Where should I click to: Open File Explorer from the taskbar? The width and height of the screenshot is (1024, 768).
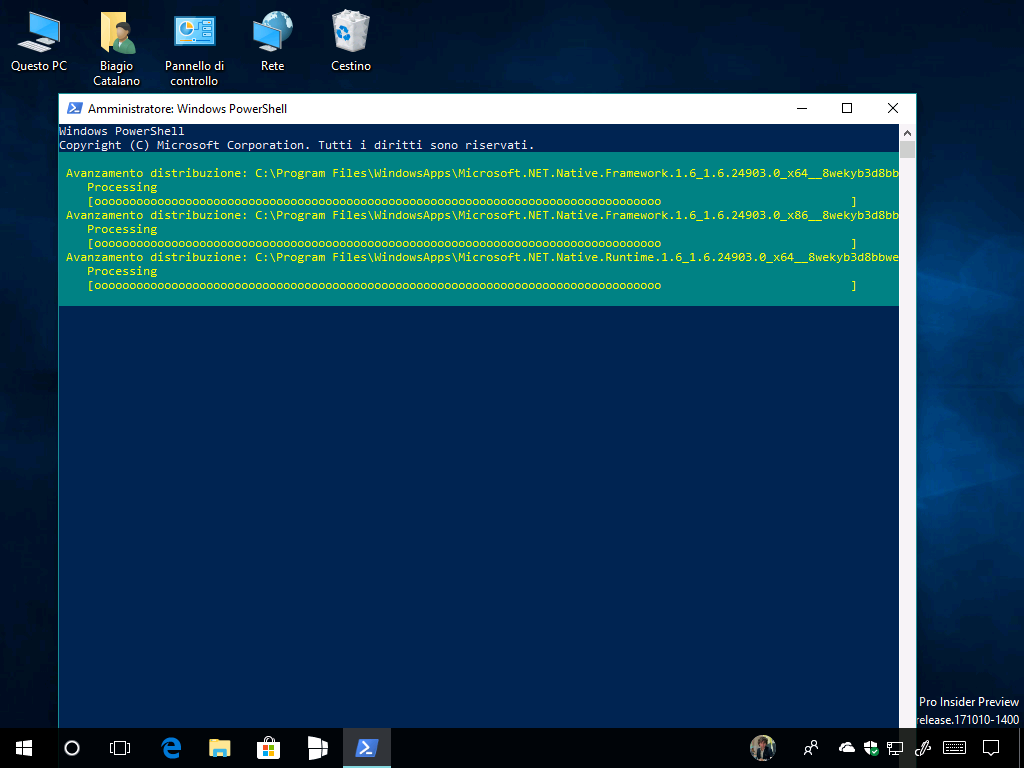(x=219, y=748)
